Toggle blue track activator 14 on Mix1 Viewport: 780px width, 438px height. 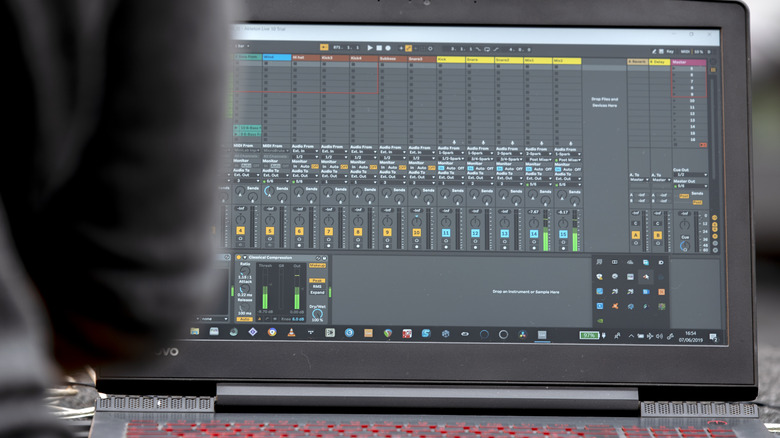534,233
